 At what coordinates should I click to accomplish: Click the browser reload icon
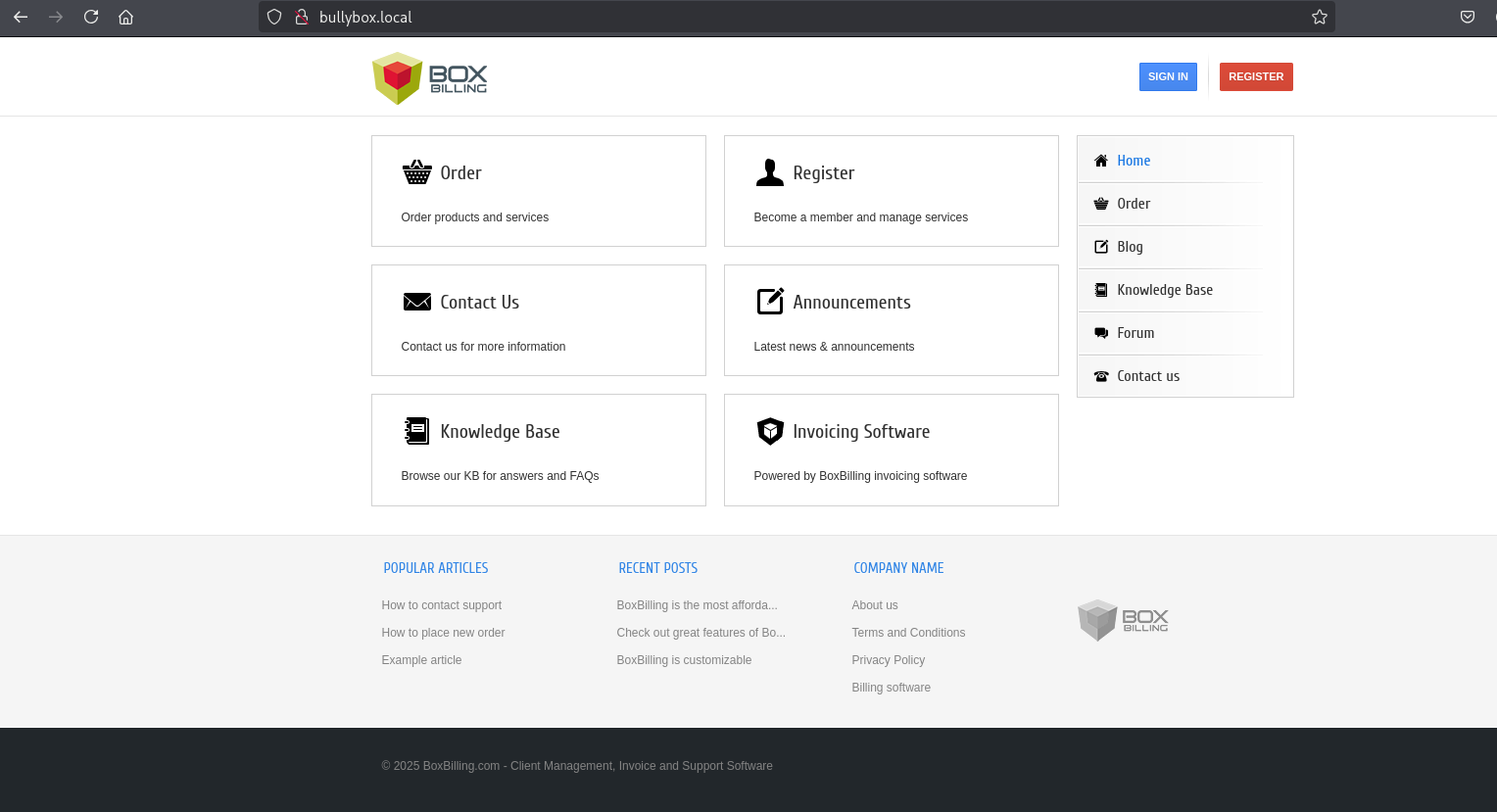[91, 17]
